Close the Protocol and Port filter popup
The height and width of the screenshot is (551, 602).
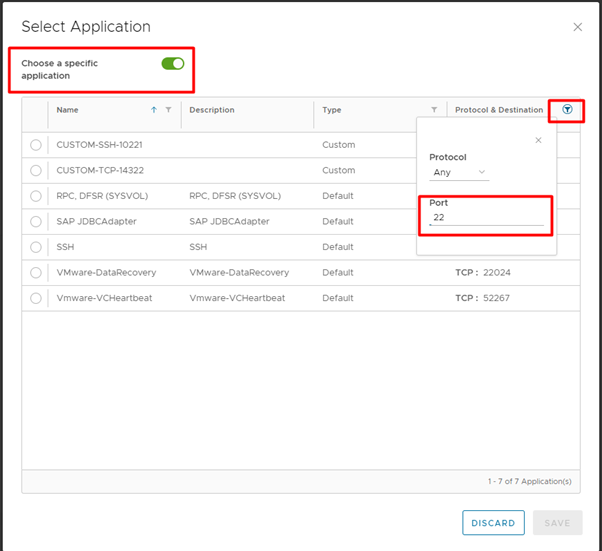tap(538, 140)
